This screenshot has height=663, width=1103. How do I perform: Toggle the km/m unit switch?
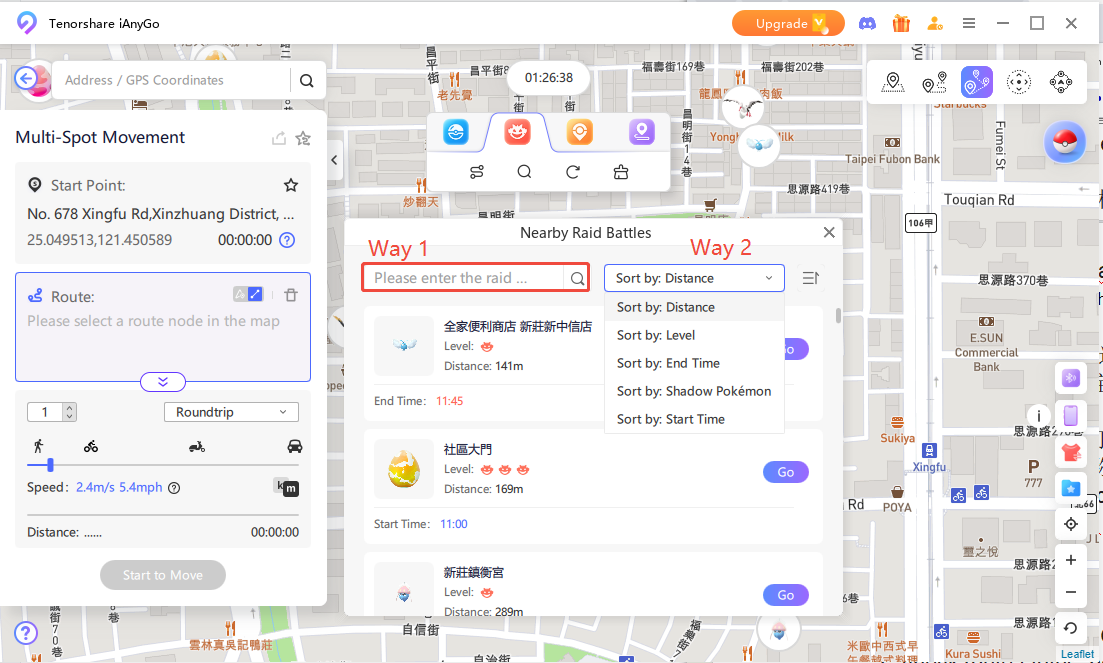[287, 487]
